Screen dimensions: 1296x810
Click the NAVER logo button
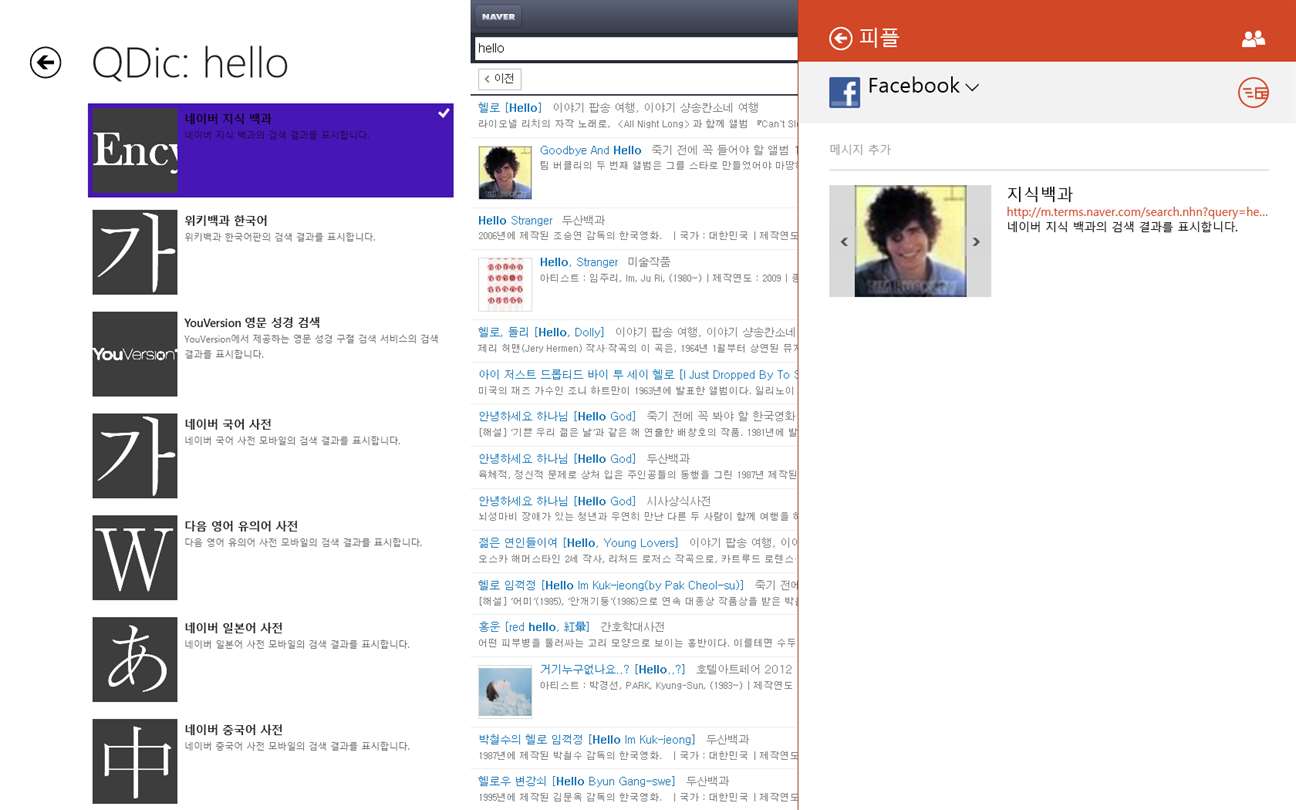pos(498,16)
